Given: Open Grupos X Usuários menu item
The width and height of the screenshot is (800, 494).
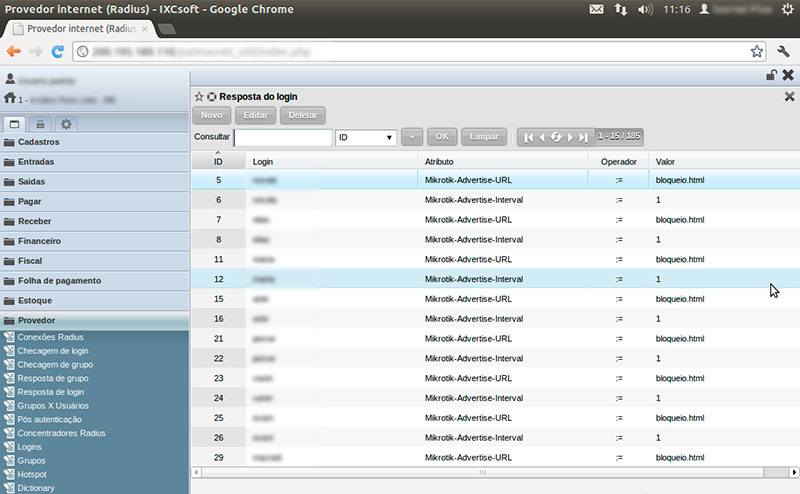Looking at the screenshot, I should [x=53, y=406].
